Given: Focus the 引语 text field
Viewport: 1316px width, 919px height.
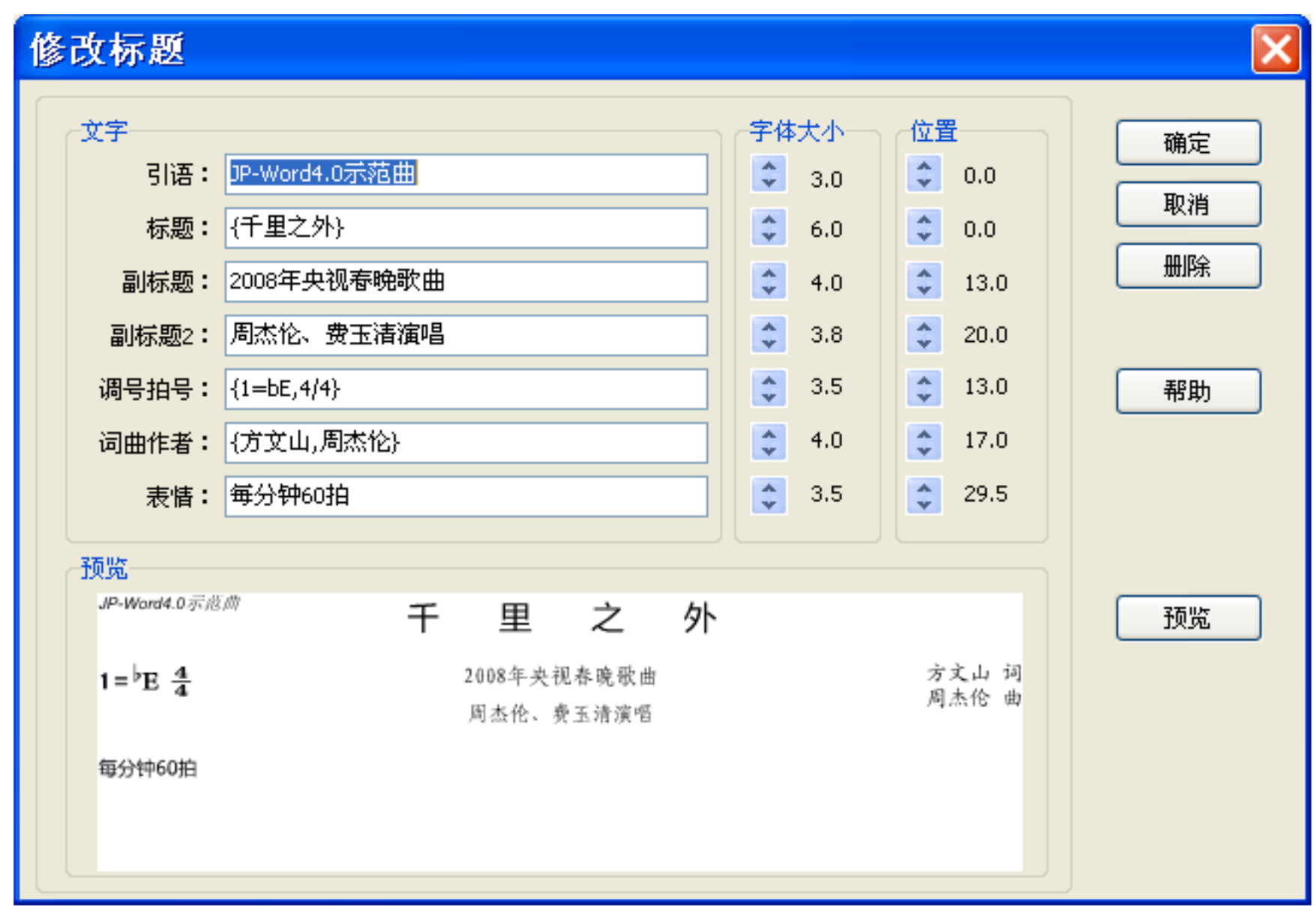Looking at the screenshot, I should point(466,174).
